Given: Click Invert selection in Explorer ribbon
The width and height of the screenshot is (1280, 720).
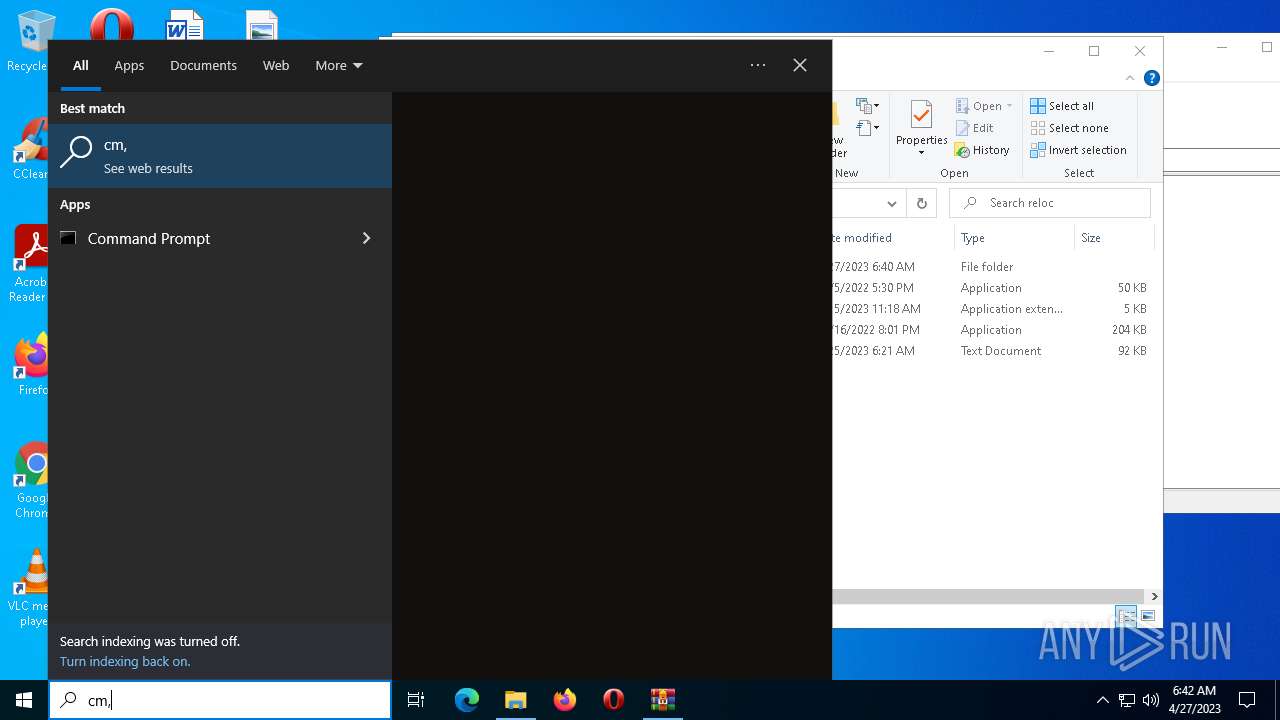Looking at the screenshot, I should click(x=1078, y=150).
